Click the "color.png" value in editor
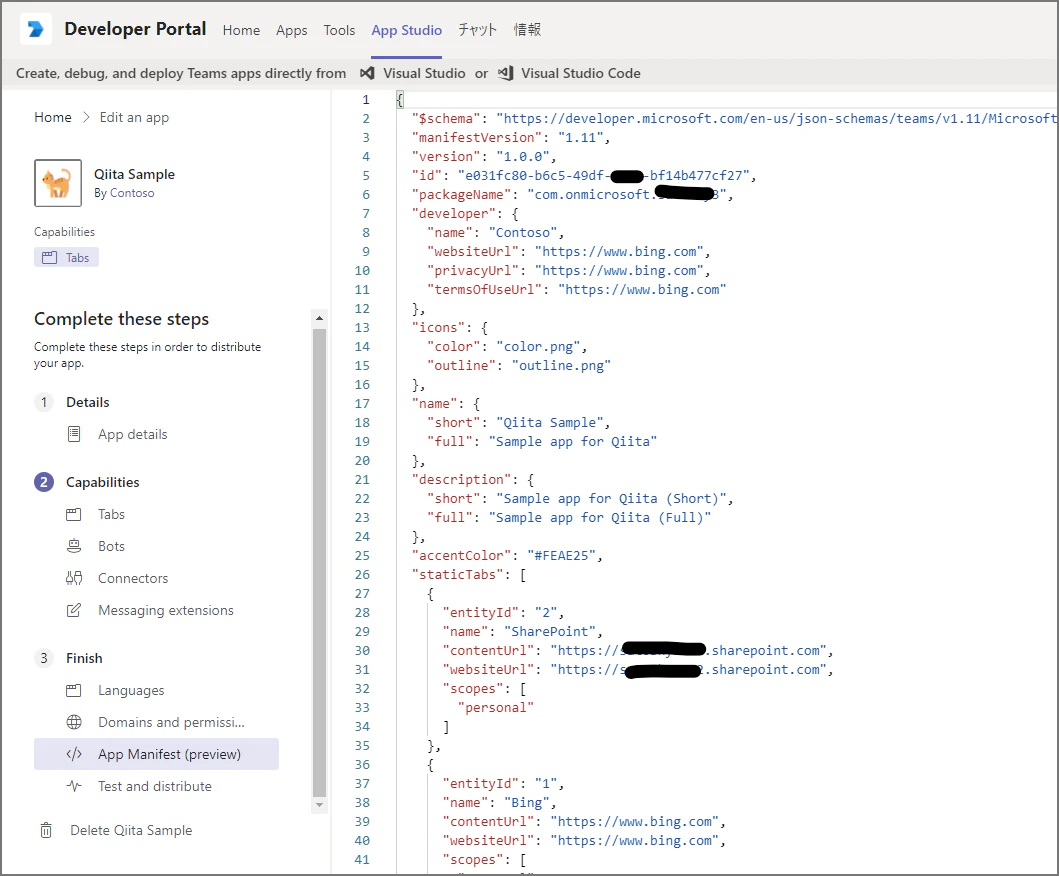The height and width of the screenshot is (876, 1059). [x=538, y=346]
